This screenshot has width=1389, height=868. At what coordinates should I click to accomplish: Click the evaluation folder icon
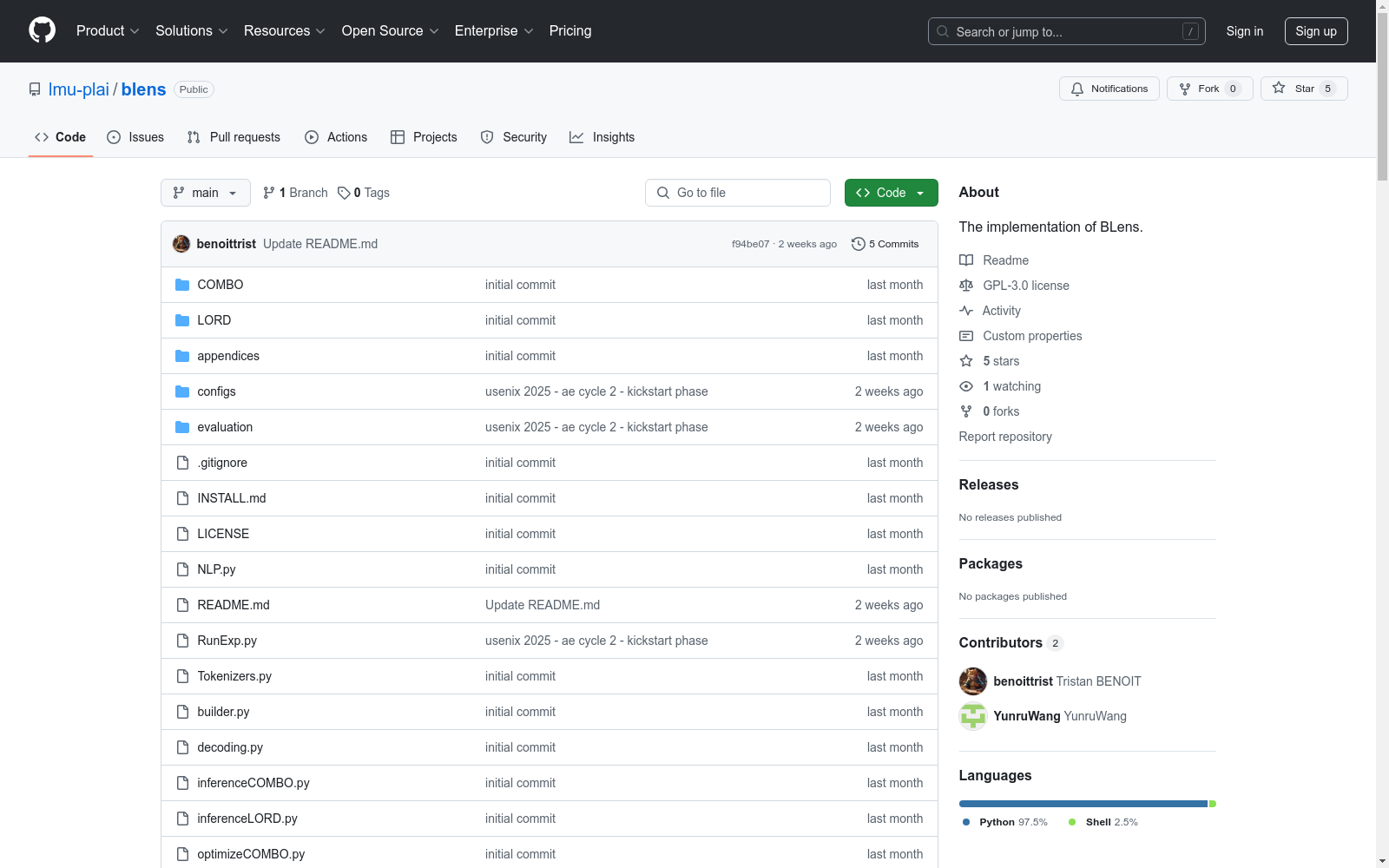click(182, 427)
